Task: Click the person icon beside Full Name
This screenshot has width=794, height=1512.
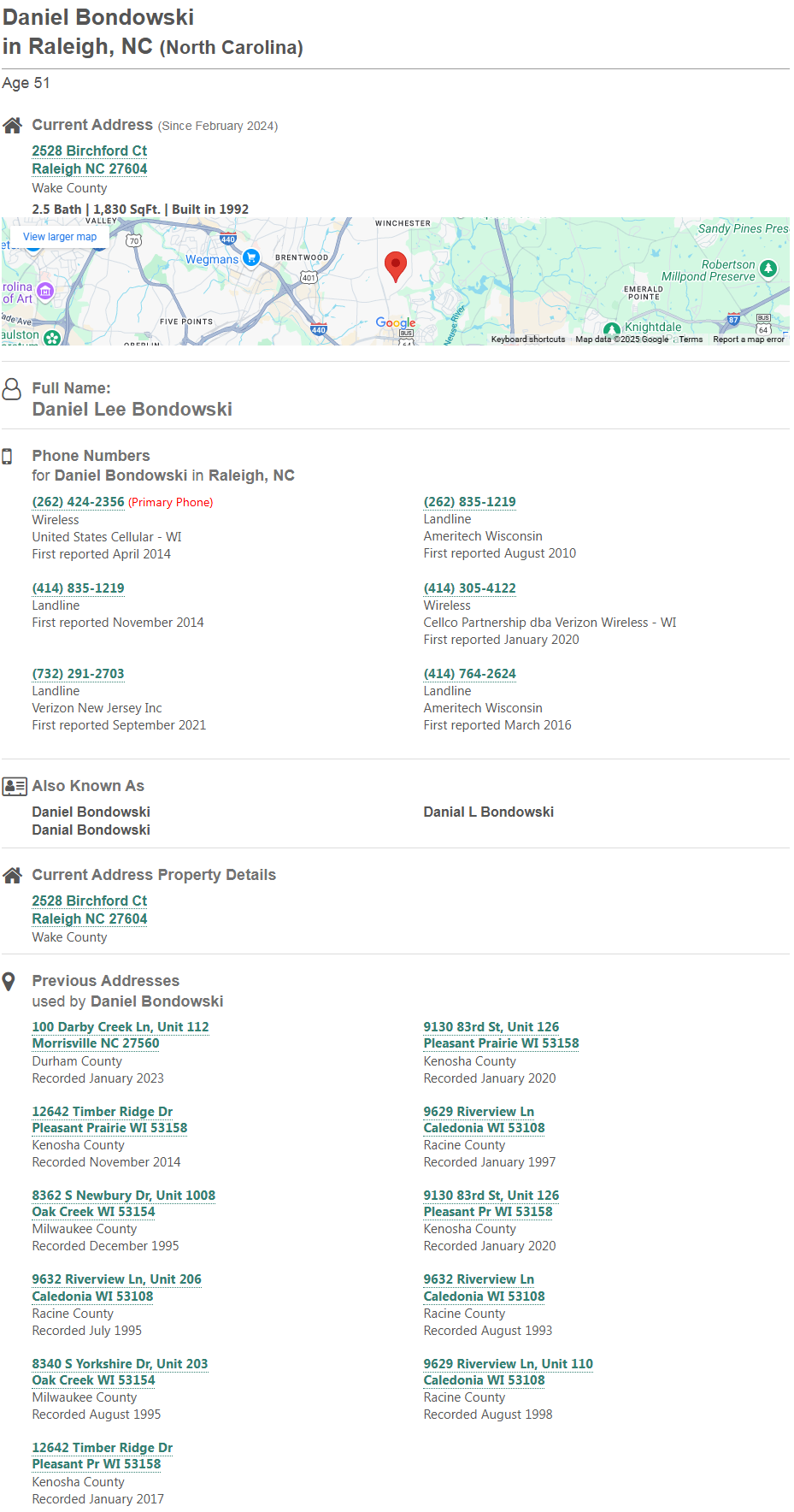Action: 12,389
